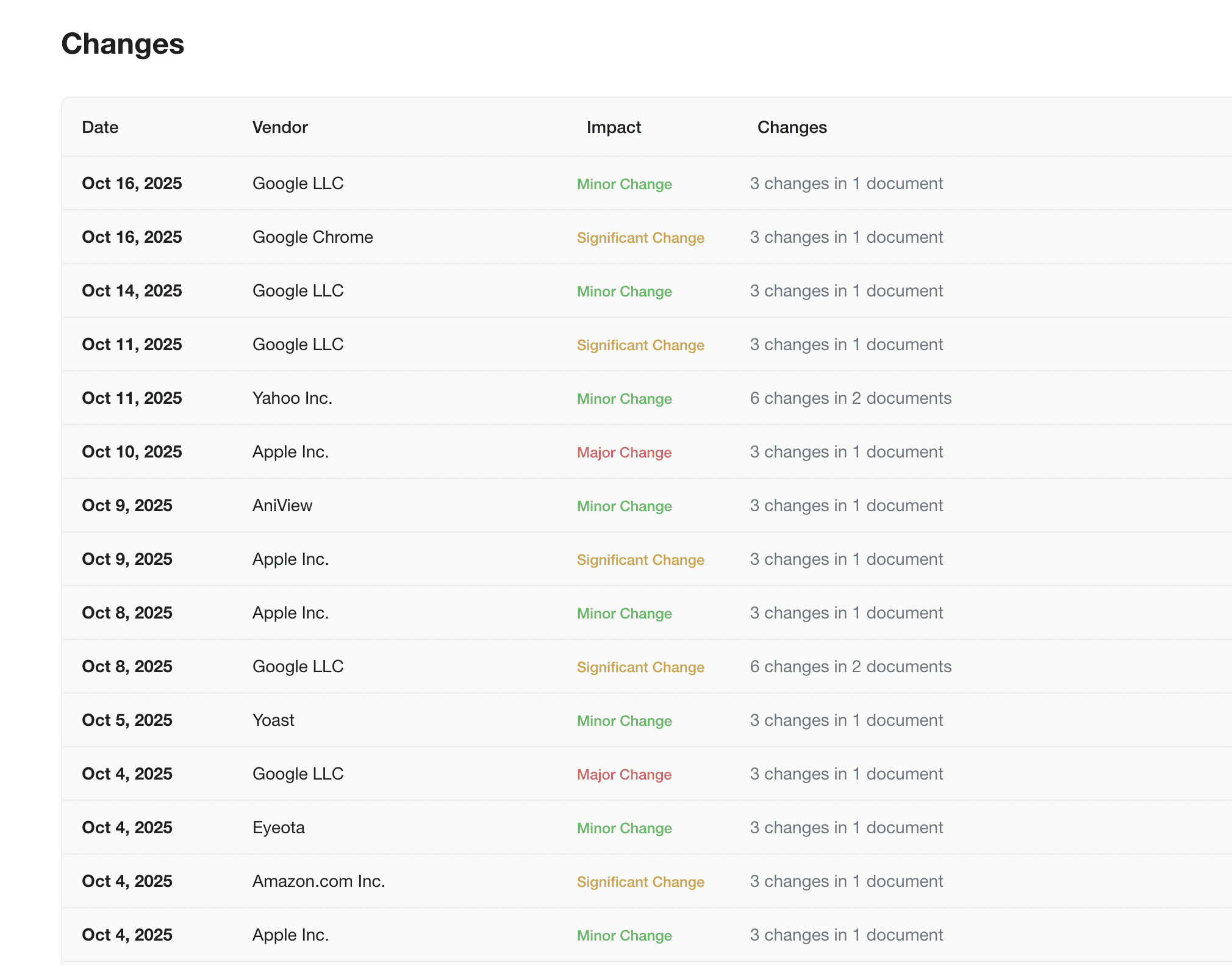
Task: Click Major Change label for Google LLC
Action: pyautogui.click(x=624, y=775)
